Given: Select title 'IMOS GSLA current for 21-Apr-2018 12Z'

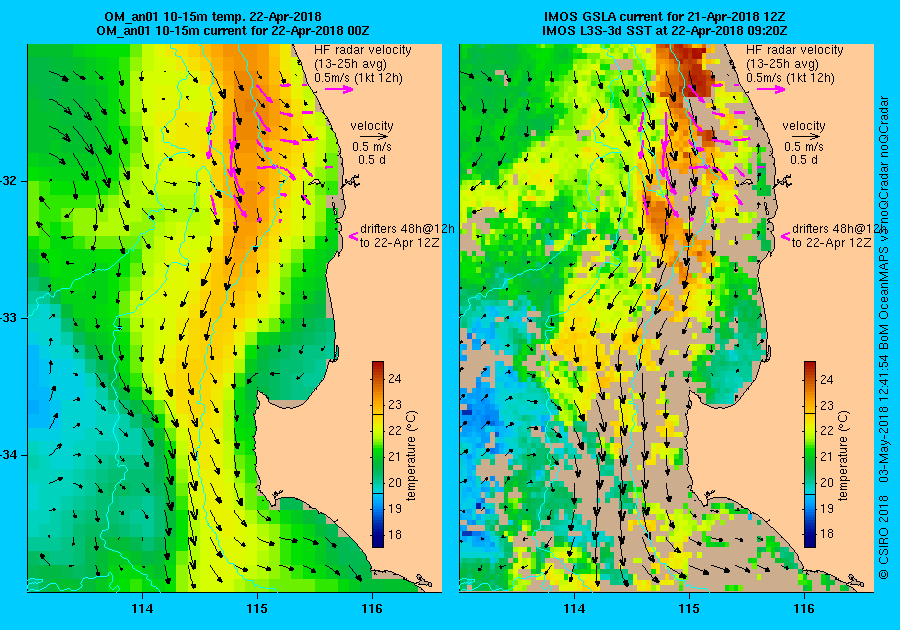Looking at the screenshot, I should (x=665, y=17).
